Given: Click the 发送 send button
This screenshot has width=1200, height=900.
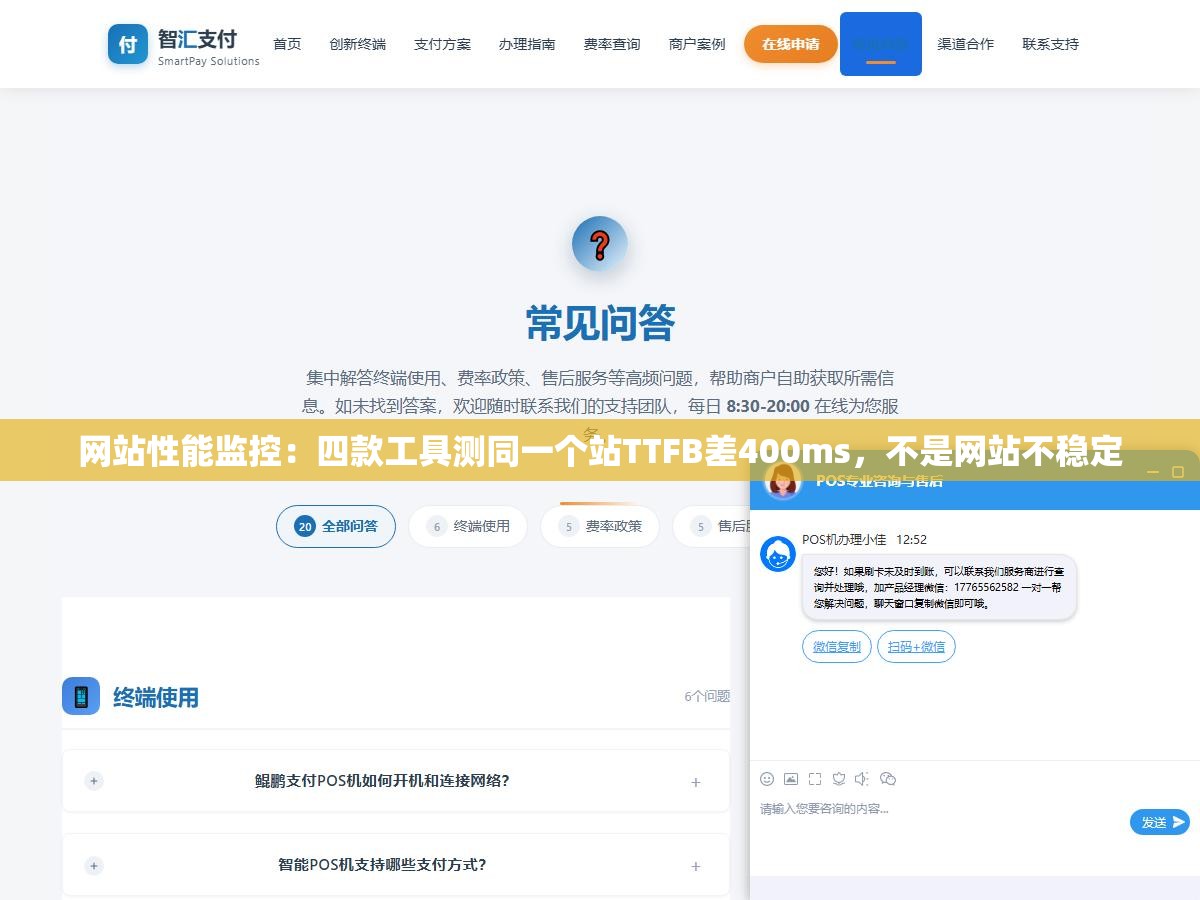Looking at the screenshot, I should [x=1160, y=822].
